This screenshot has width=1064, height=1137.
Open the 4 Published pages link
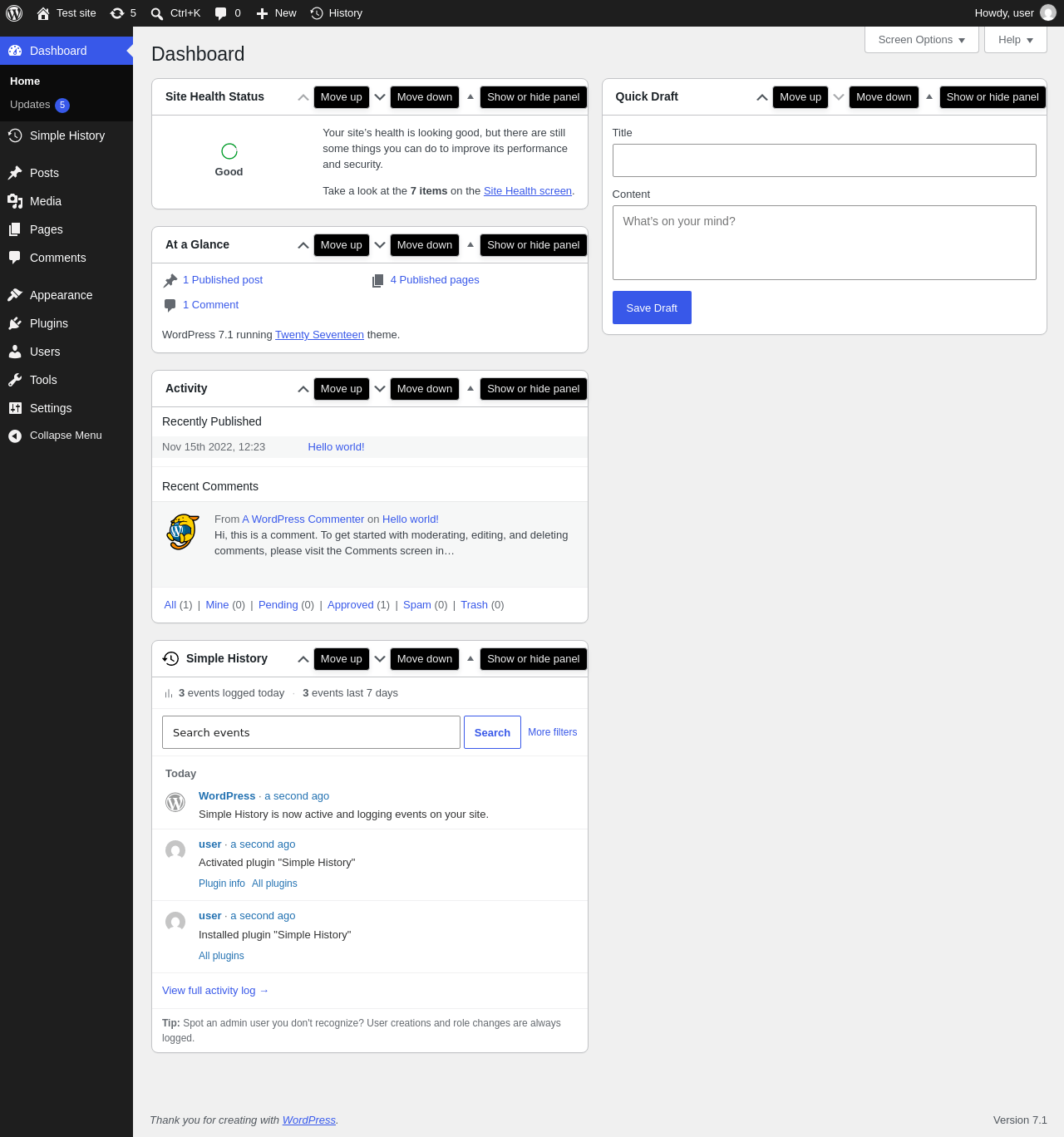coord(435,280)
